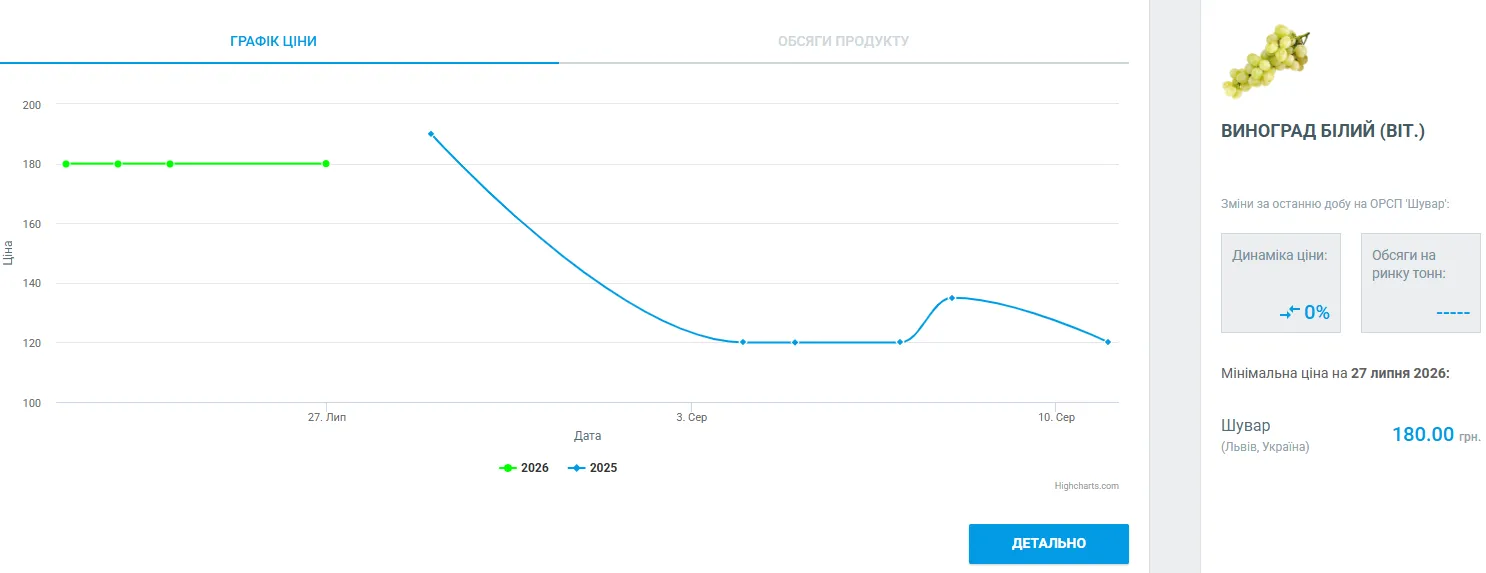Viewport: 1486px width, 573px height.
Task: Select the 2025 peak point at 190
Action: click(x=431, y=134)
